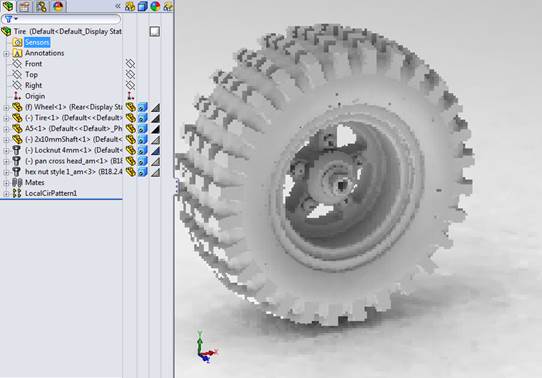Toggle Front plane visibility in display pane
Screen dimensions: 542x378
click(x=130, y=64)
